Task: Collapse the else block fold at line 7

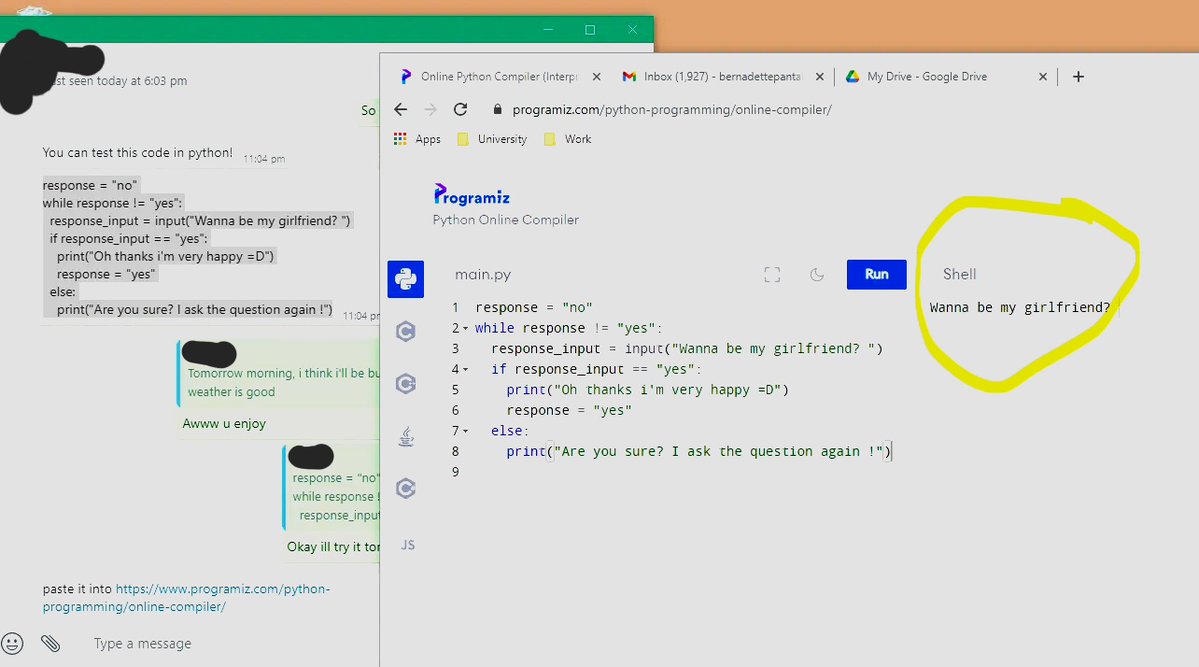Action: [x=468, y=430]
